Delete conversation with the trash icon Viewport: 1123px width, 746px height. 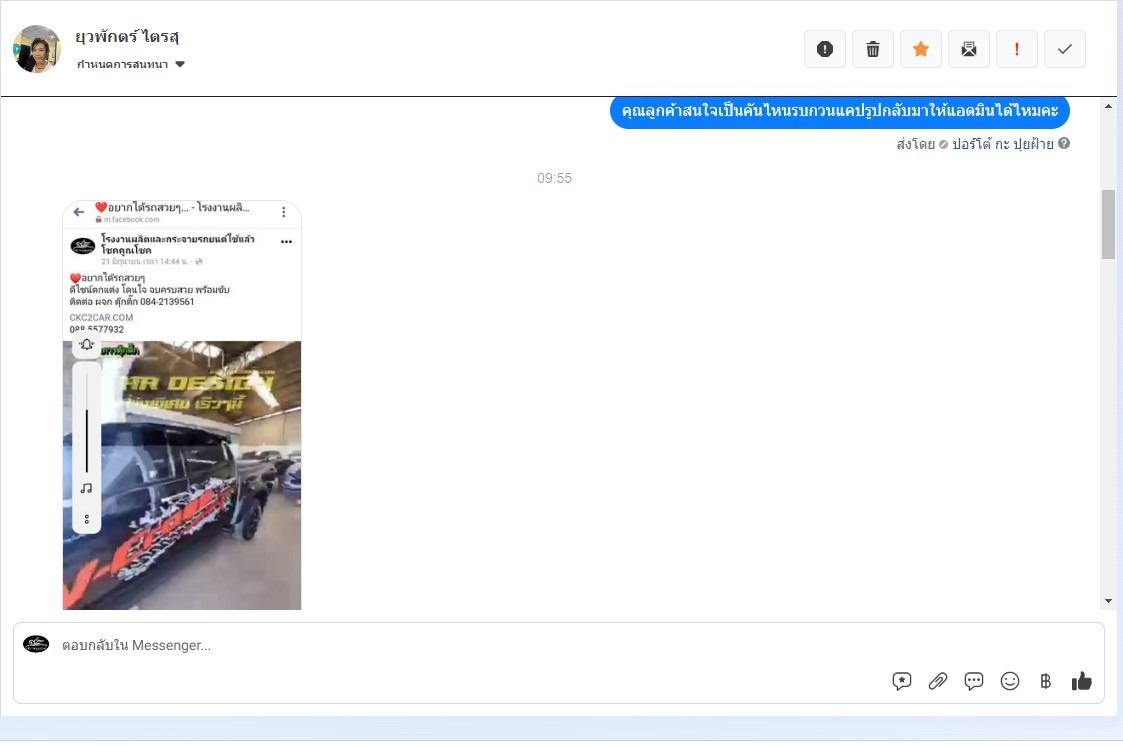tap(873, 49)
